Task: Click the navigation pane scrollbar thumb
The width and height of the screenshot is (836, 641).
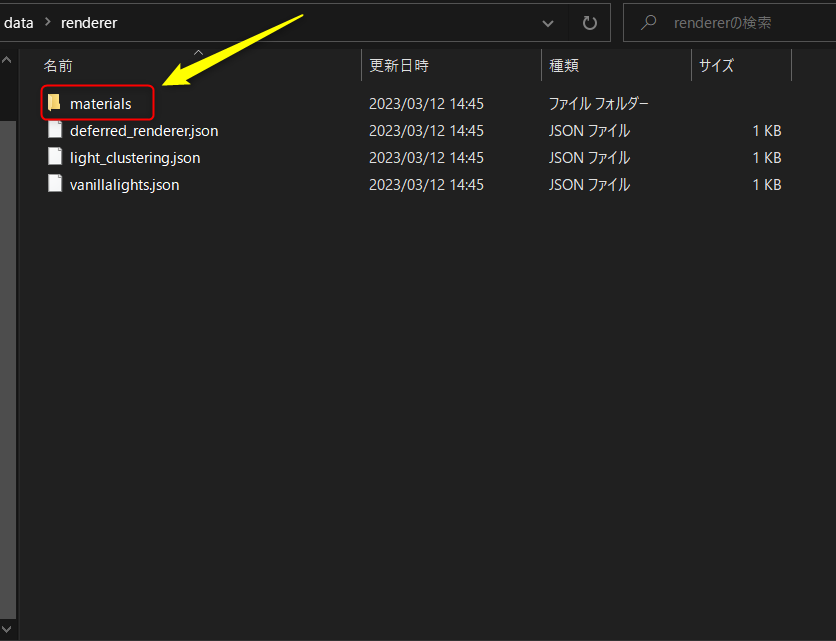Action: click(8, 350)
